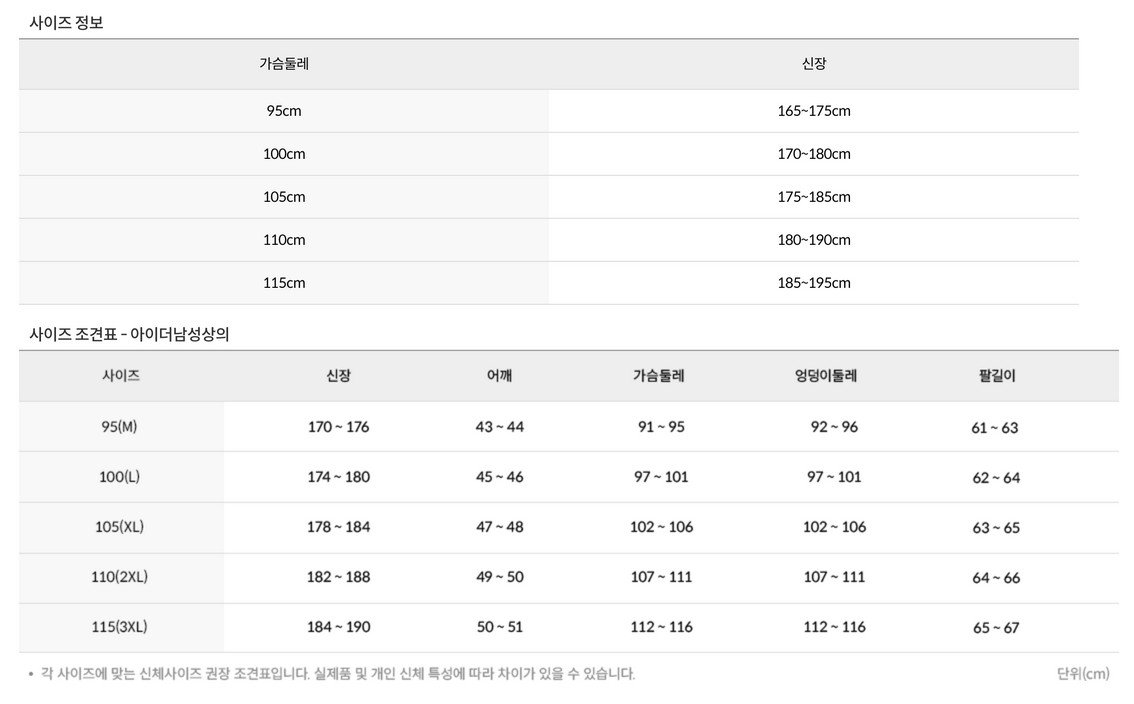Click the 신장 header in the top table

(x=814, y=64)
